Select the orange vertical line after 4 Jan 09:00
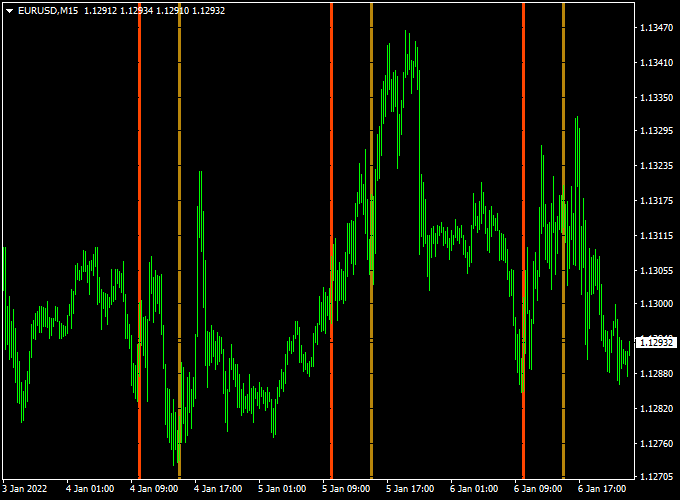 (180, 241)
